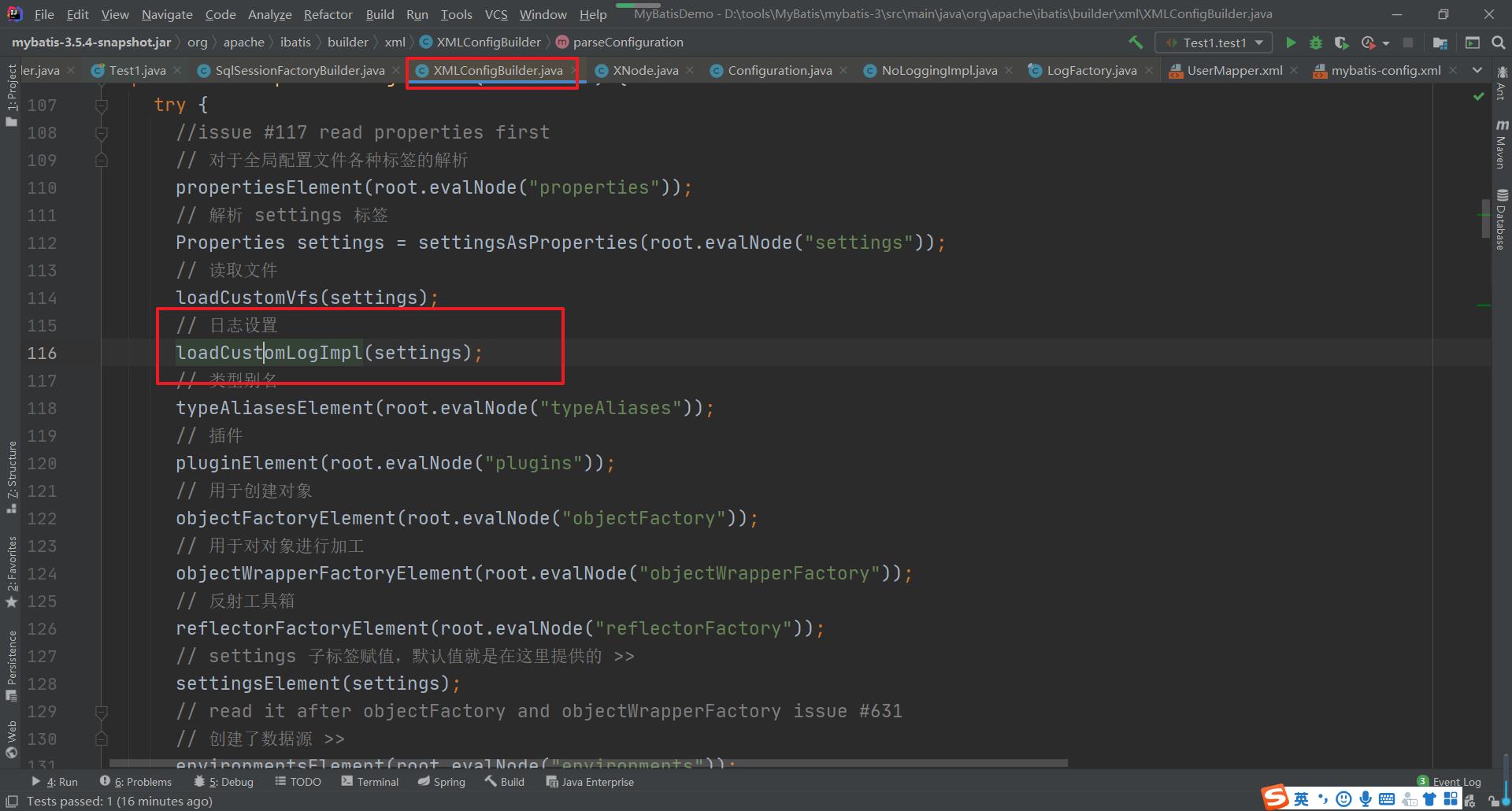Click the horizontal editor scrollbar
This screenshot has width=1512, height=811.
[588, 763]
